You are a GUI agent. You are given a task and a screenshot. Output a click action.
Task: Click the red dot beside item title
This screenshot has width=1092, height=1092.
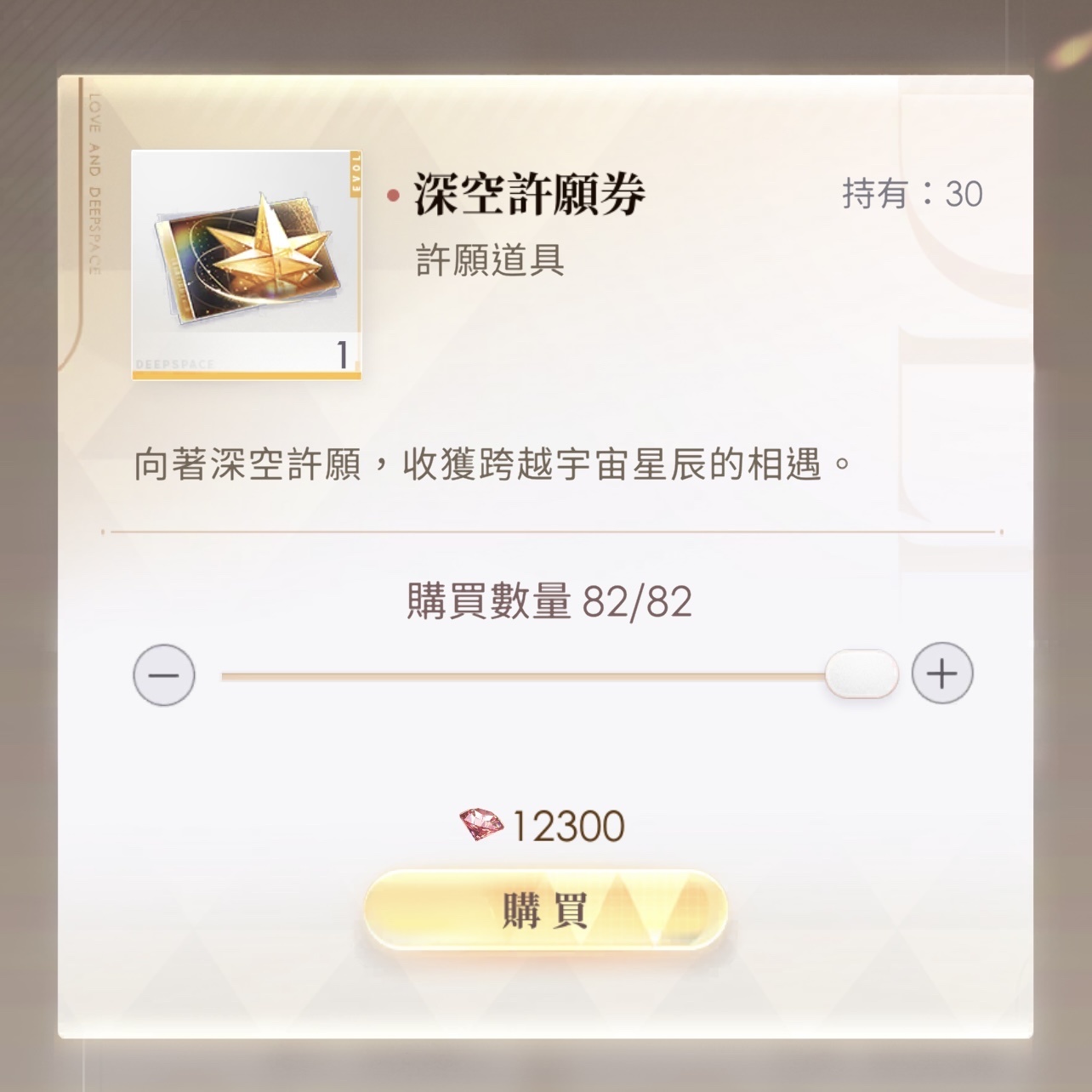(393, 196)
